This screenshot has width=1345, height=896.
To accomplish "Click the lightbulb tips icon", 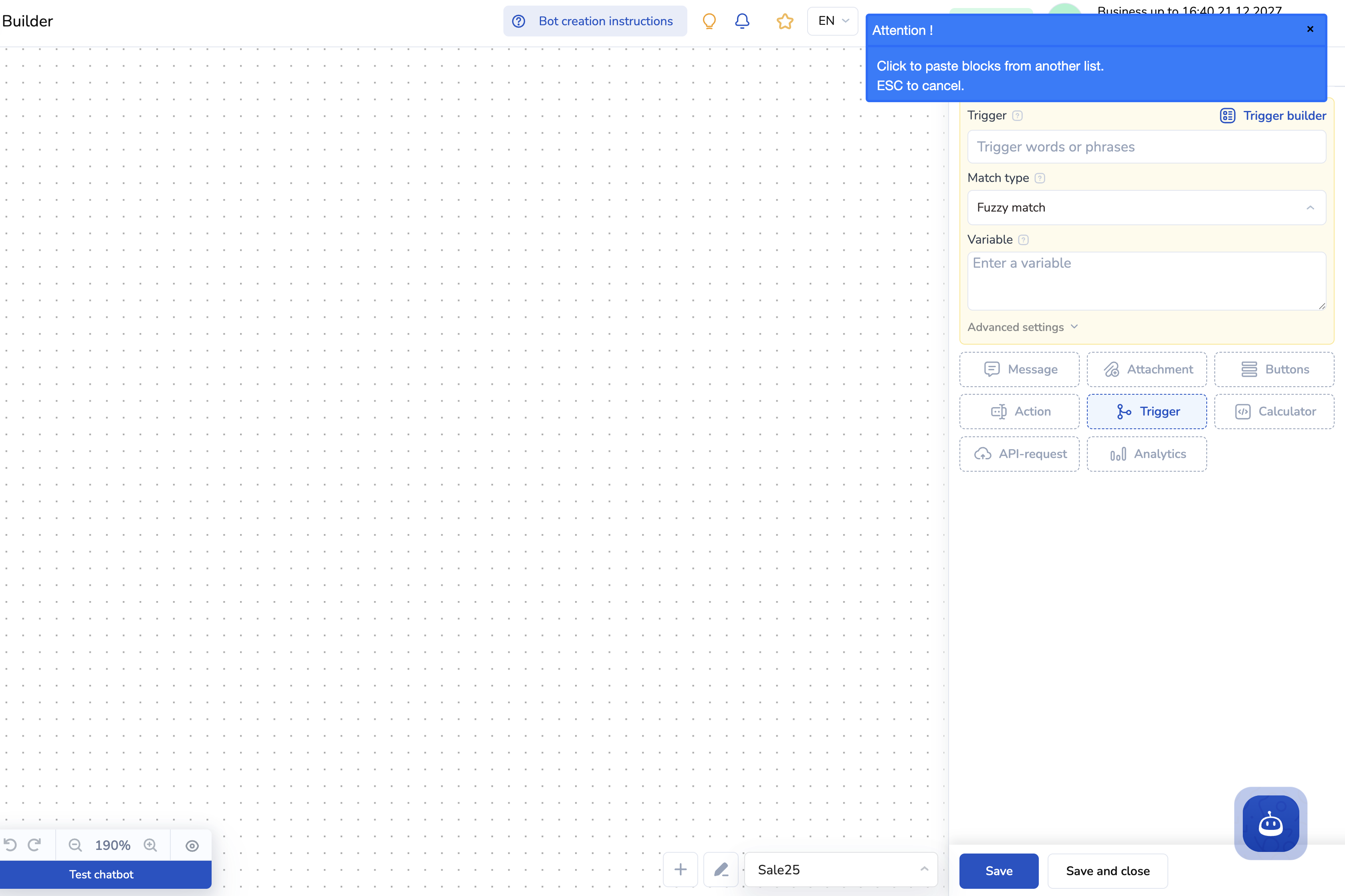I will pyautogui.click(x=709, y=21).
